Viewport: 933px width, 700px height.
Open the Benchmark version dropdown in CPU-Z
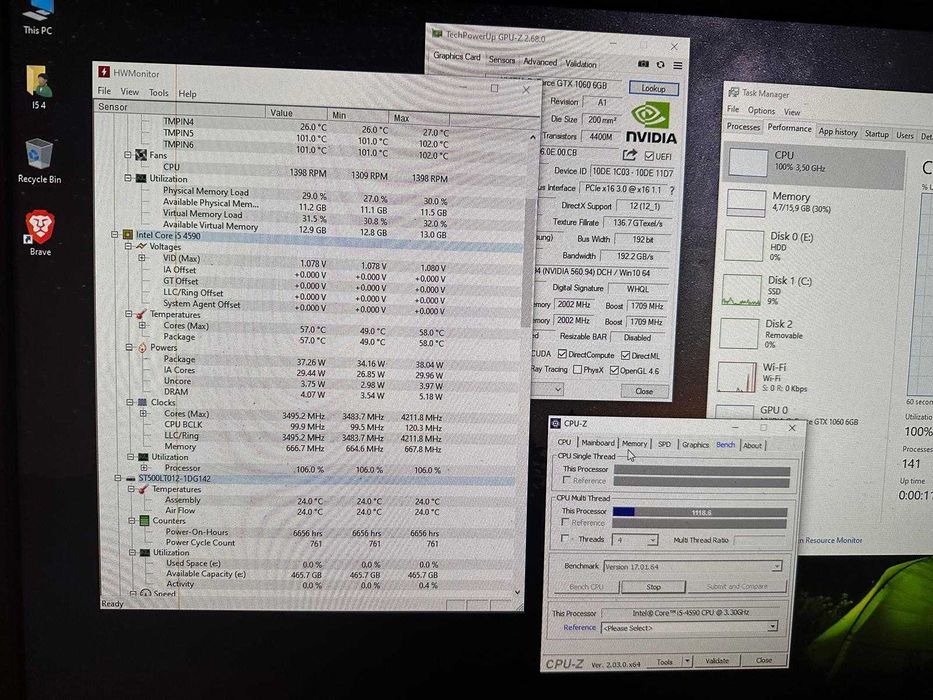point(777,567)
